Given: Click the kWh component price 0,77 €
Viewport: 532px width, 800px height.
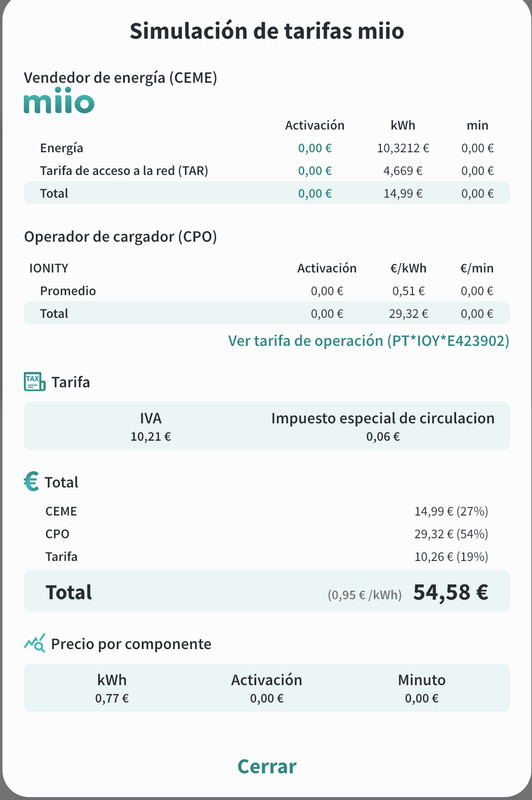Looking at the screenshot, I should (112, 698).
